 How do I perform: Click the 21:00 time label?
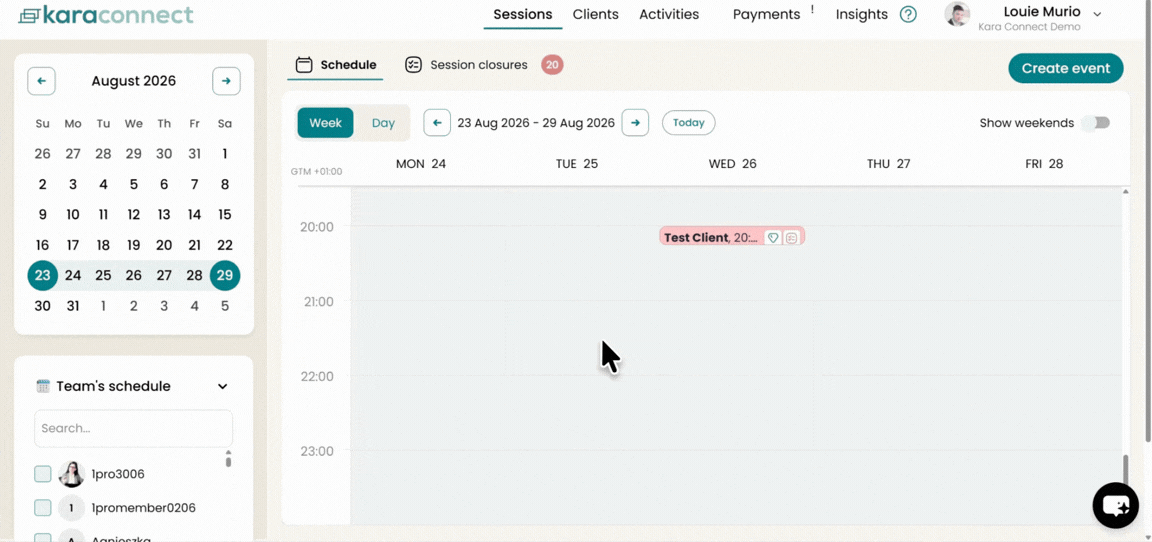pyautogui.click(x=317, y=302)
